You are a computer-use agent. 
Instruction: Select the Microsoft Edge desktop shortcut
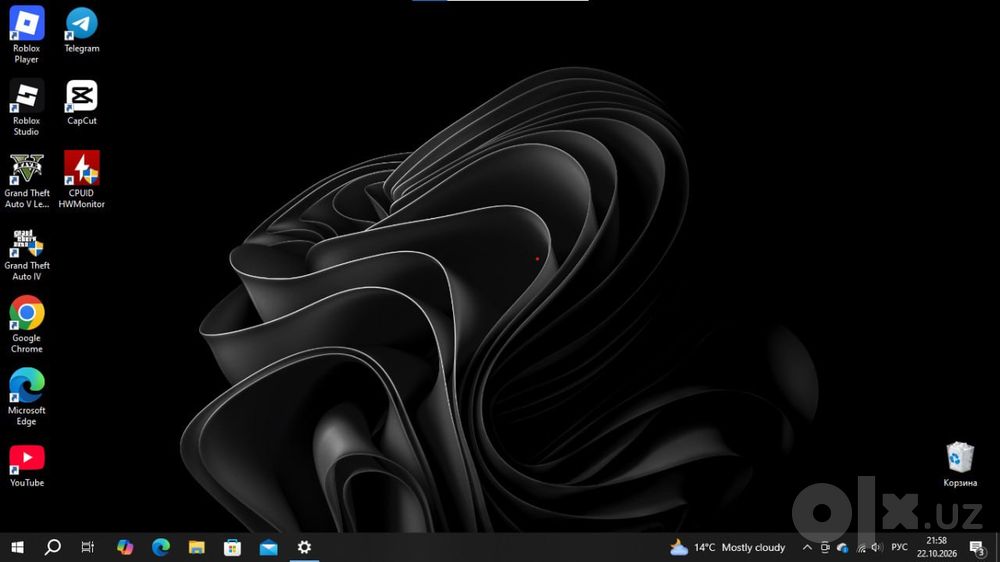coord(27,397)
